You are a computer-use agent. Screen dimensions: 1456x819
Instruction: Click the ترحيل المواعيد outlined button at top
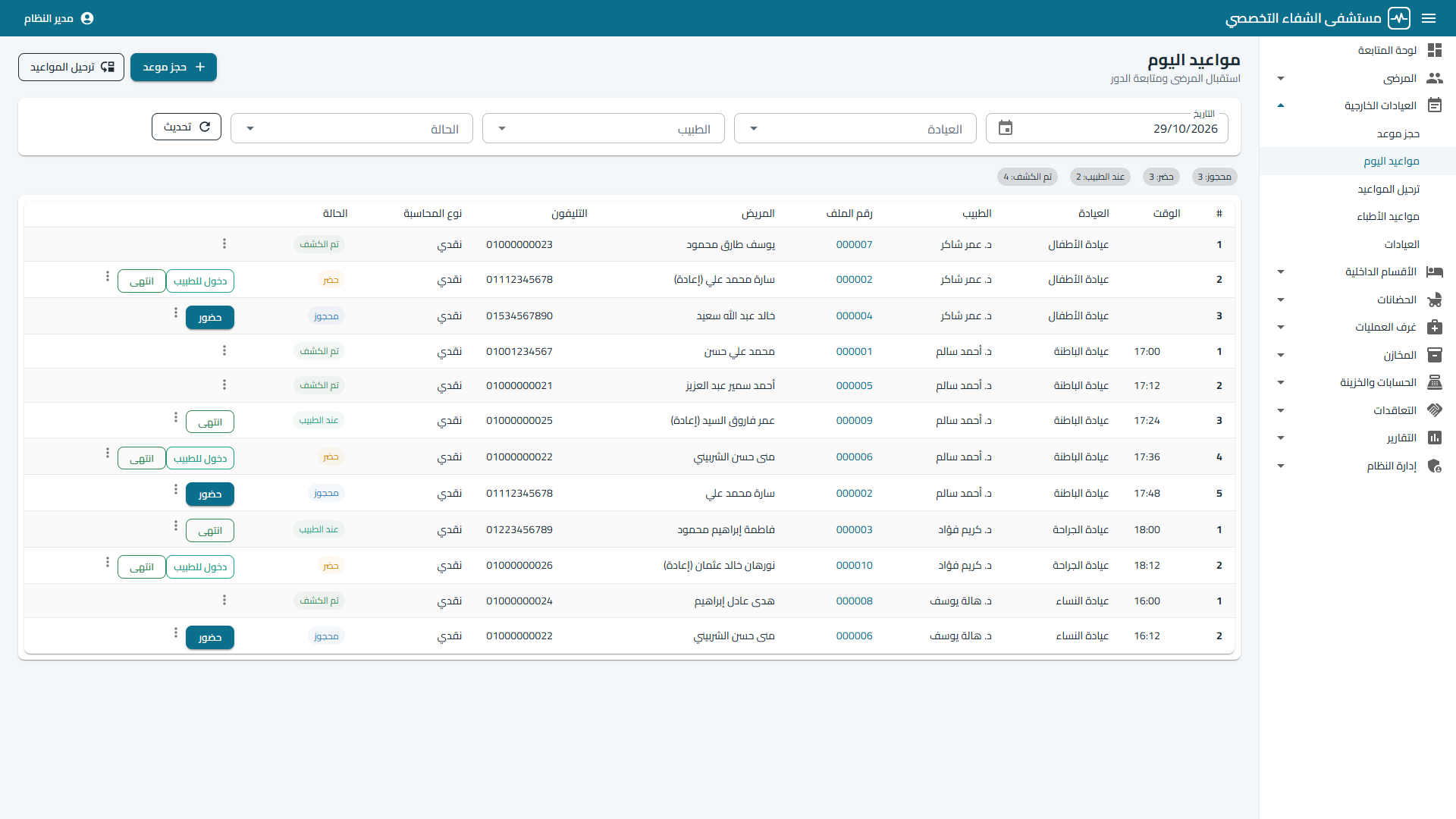(71, 67)
